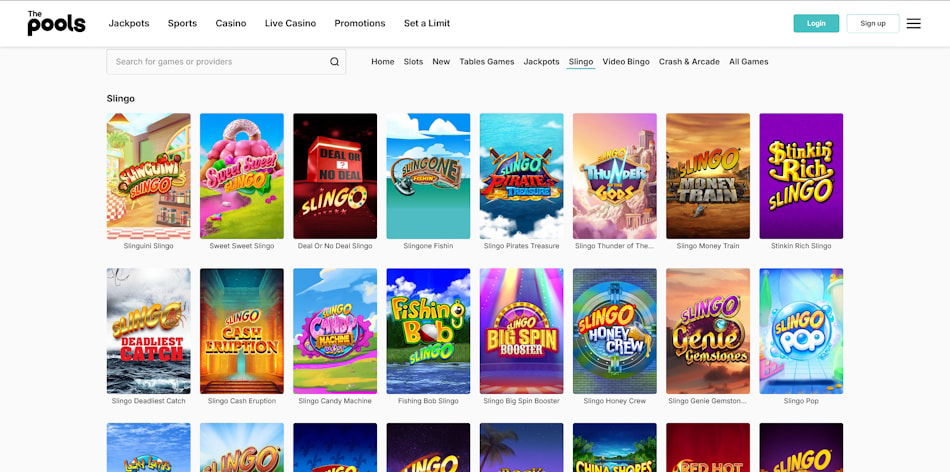Click 'Slingo Pop' caption text

[802, 401]
